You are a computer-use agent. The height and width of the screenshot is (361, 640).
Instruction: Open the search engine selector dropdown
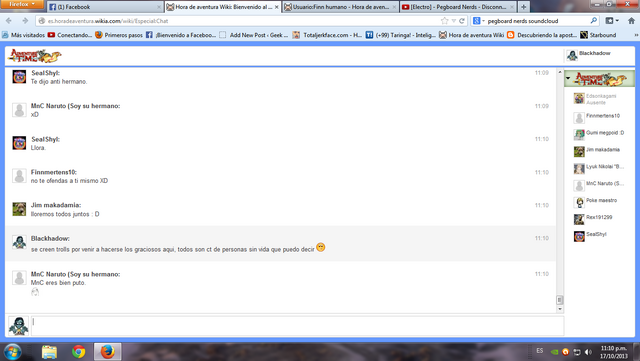click(478, 21)
